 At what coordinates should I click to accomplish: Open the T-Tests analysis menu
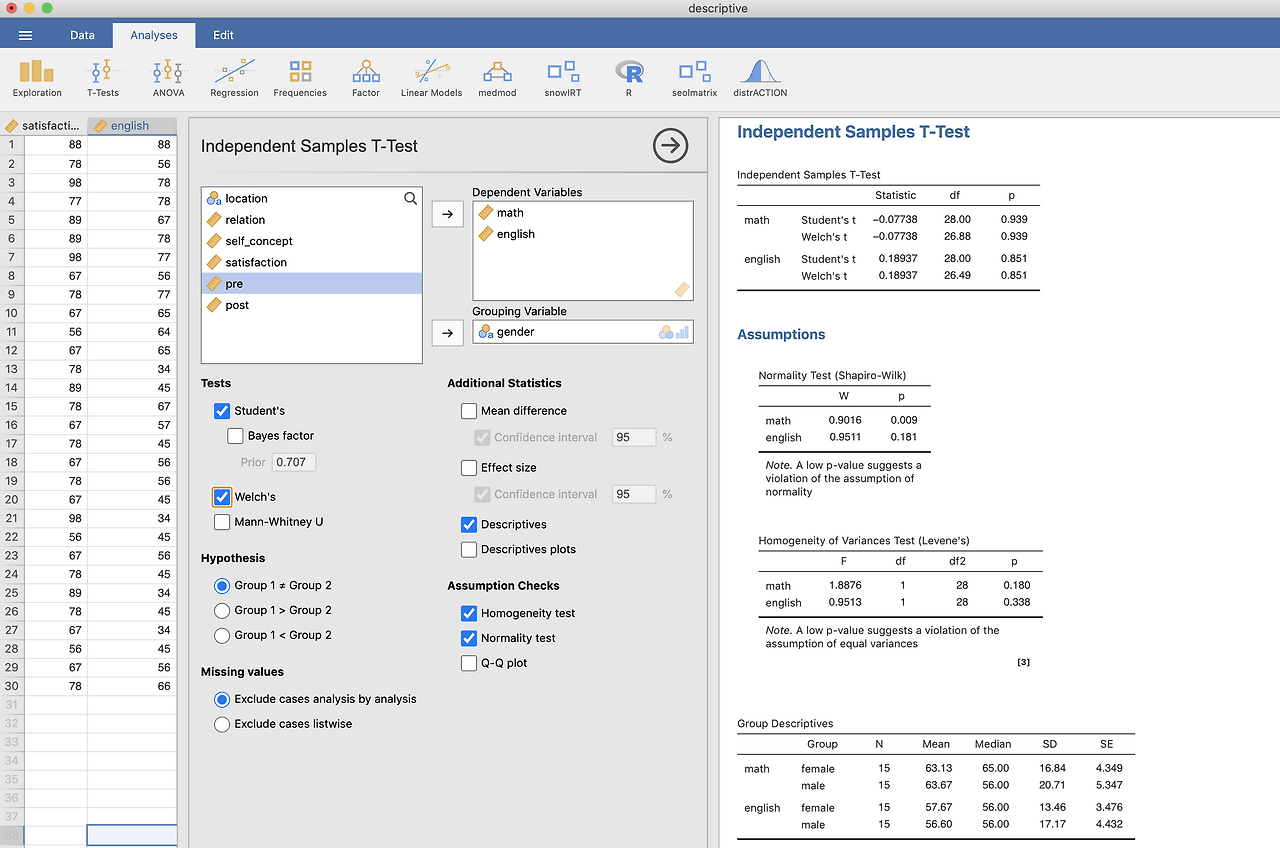click(102, 78)
